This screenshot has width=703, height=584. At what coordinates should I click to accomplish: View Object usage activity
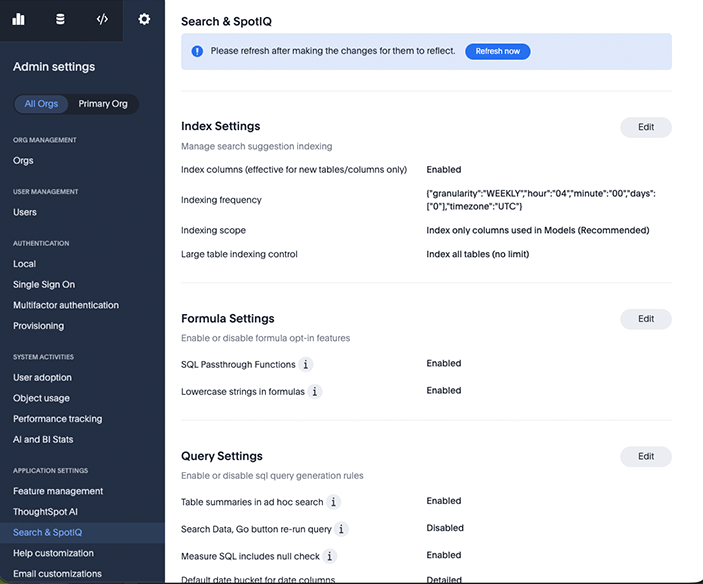tap(41, 398)
